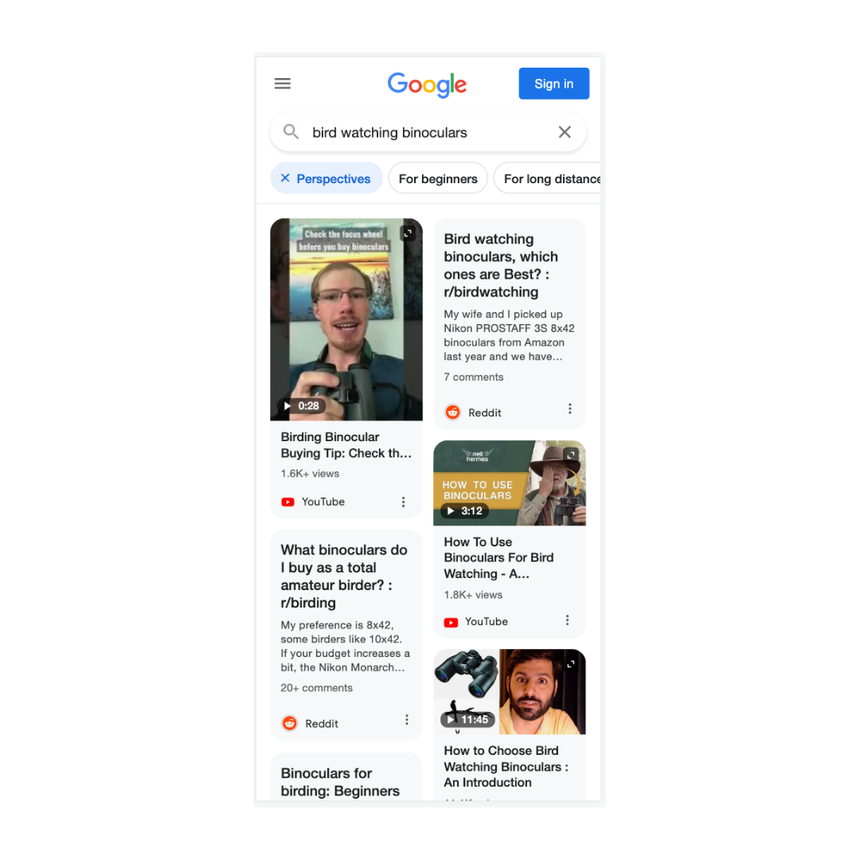The height and width of the screenshot is (860, 860).
Task: Open "What binoculars do I buy" Reddit post
Action: (344, 576)
